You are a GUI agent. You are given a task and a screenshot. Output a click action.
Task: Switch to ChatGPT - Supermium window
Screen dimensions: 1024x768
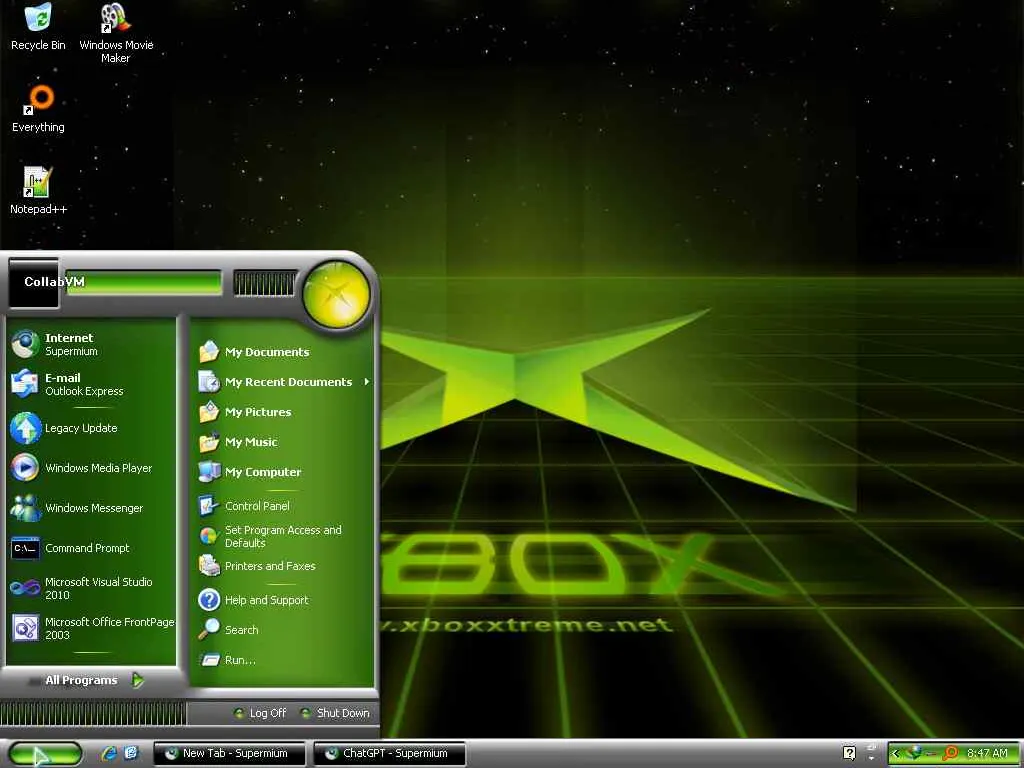click(x=390, y=754)
